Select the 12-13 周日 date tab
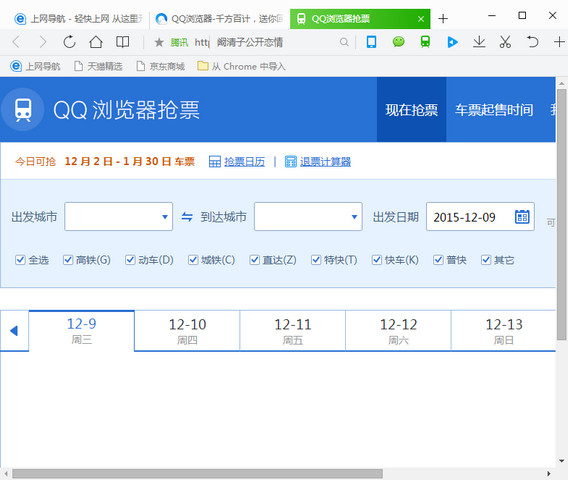568x480 pixels. pos(504,331)
